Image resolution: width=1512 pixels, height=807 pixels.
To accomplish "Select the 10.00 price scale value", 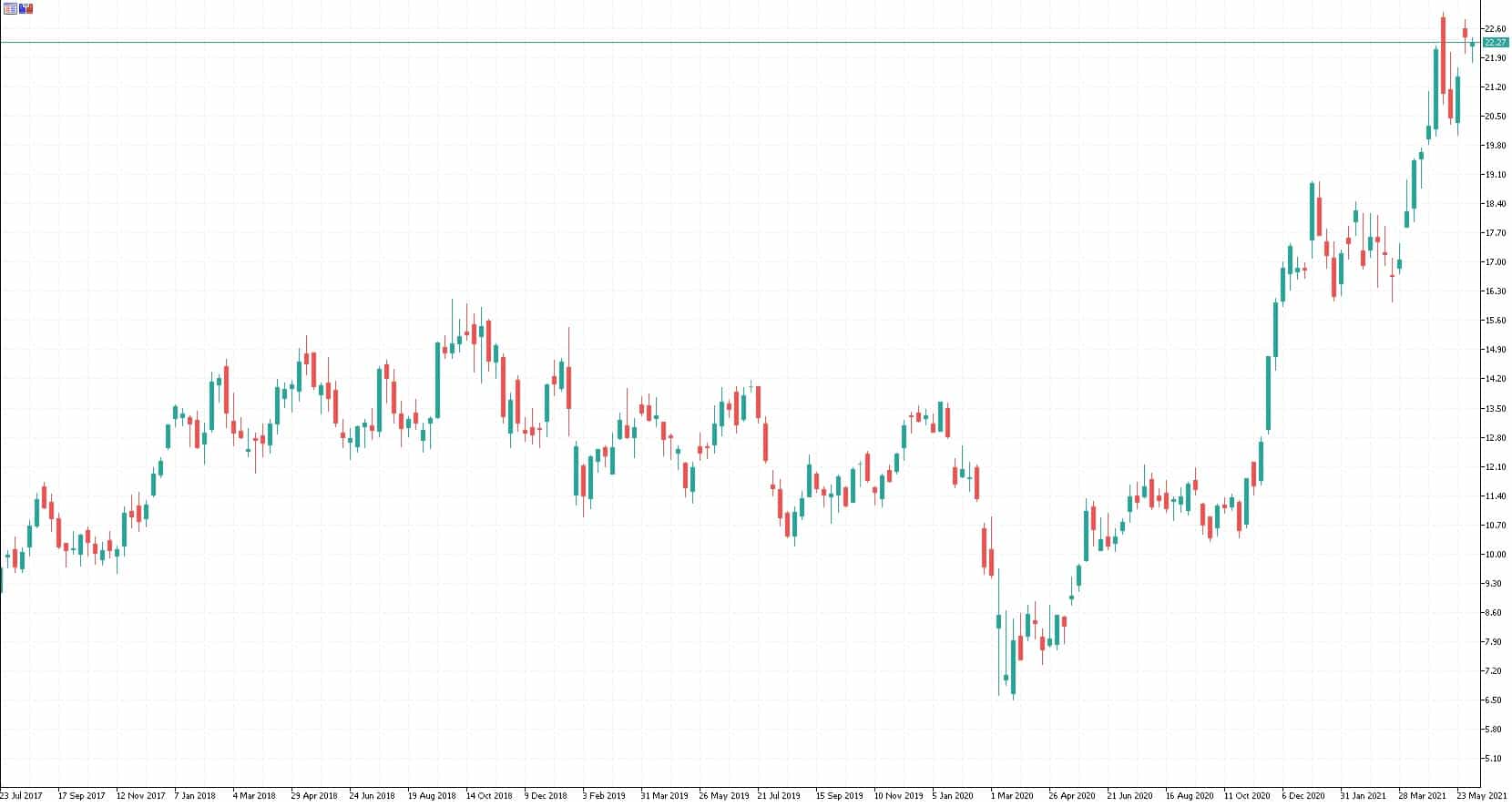I will point(1495,555).
